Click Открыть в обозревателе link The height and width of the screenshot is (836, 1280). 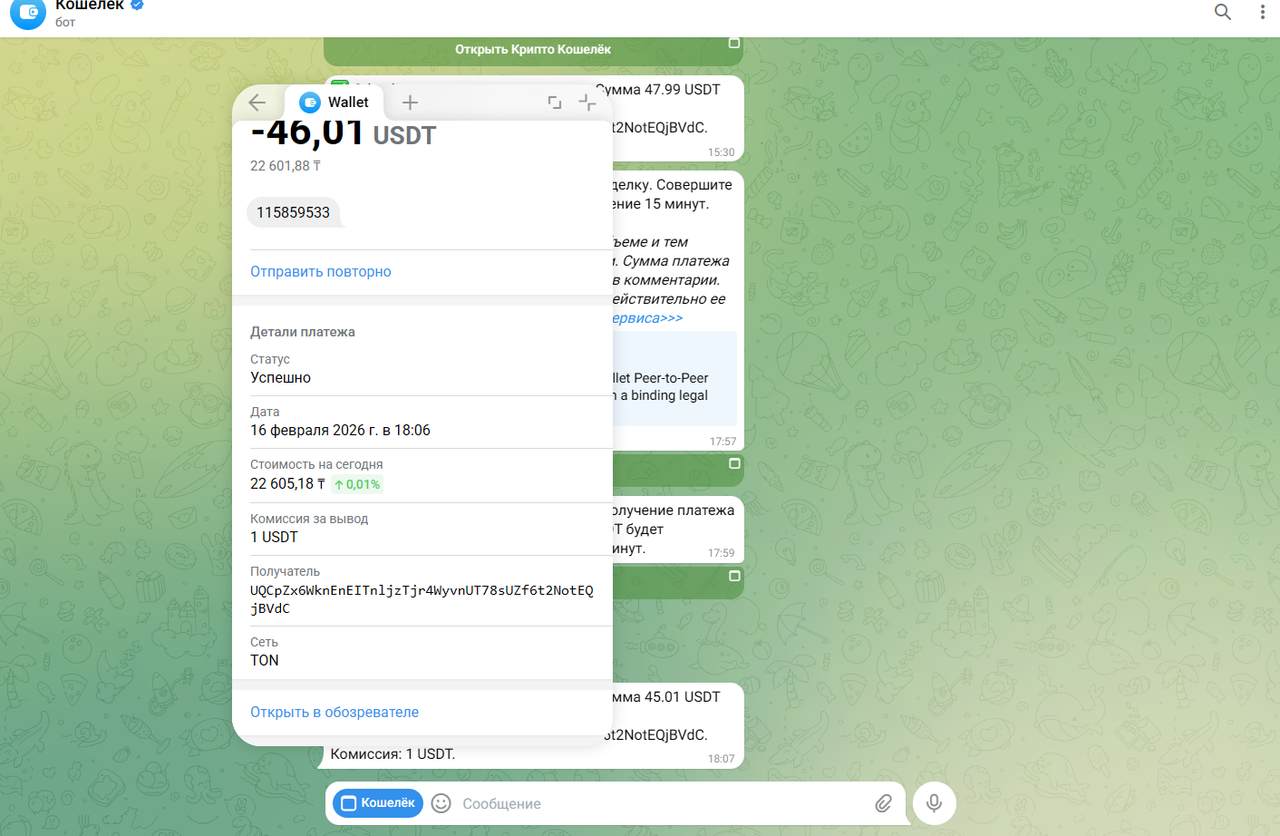pos(335,713)
